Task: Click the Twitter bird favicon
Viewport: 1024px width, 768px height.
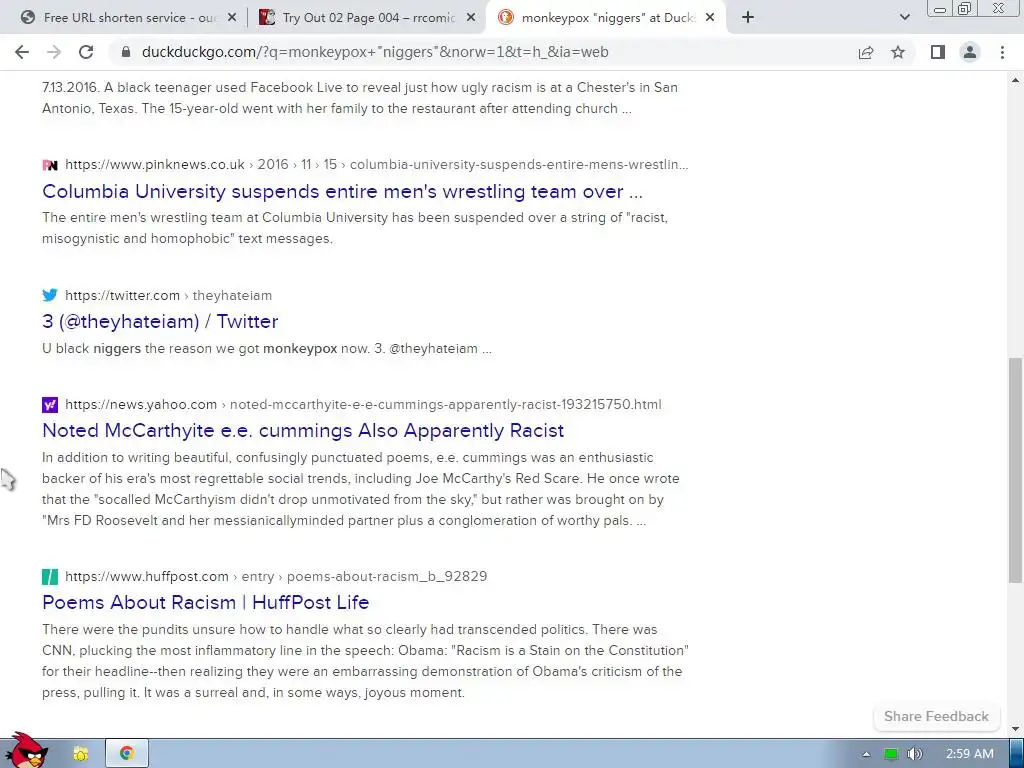Action: (x=50, y=295)
